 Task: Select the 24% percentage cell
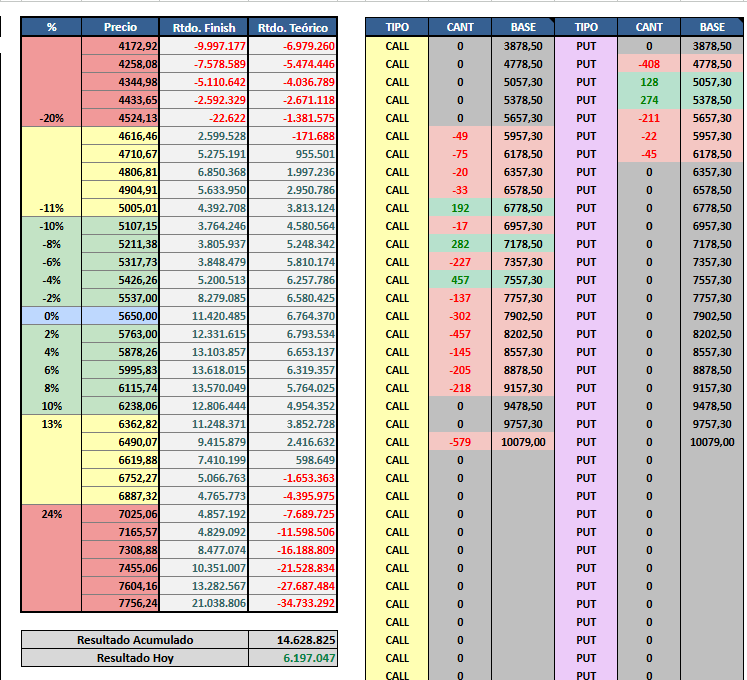pos(51,514)
